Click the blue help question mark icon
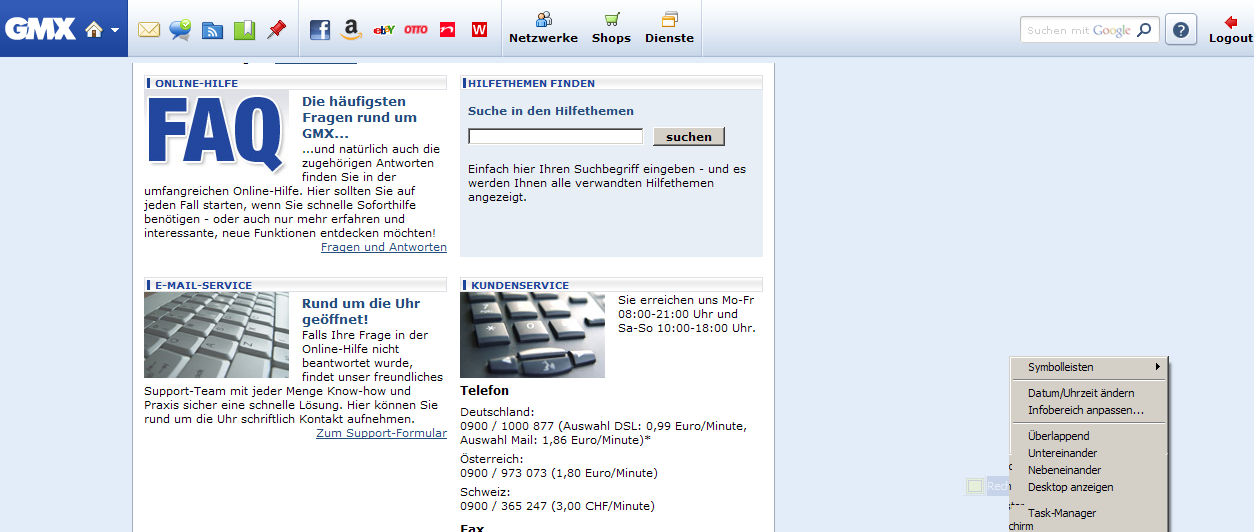1254x532 pixels. coord(1181,30)
